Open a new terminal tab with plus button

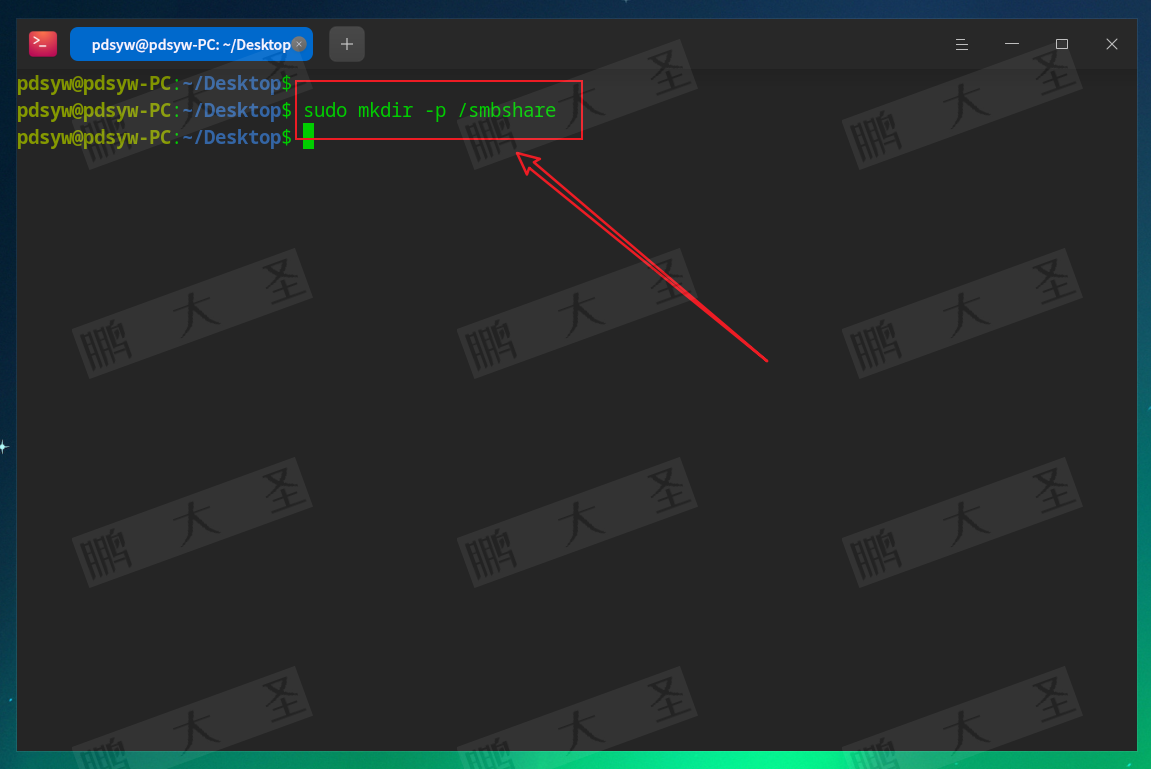tap(346, 44)
